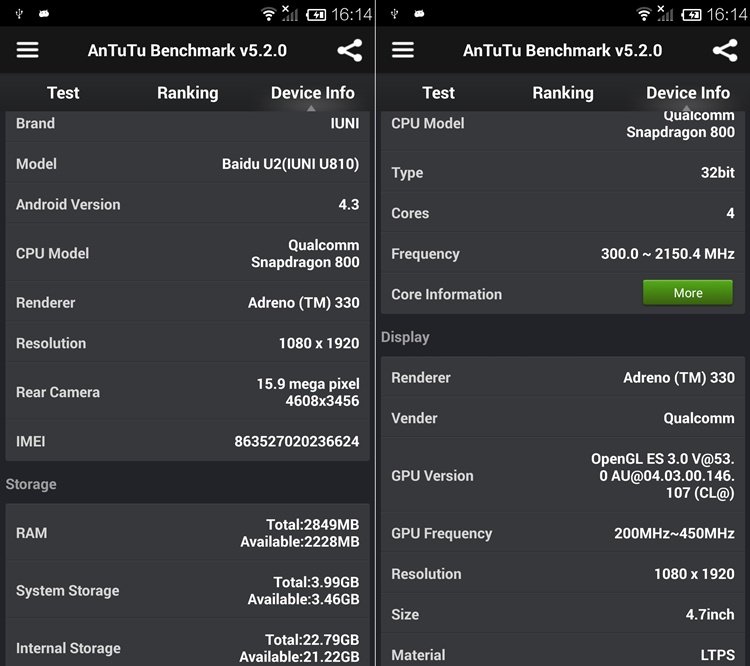Tap the IMEI number 863527020236624
The width and height of the screenshot is (750, 666).
click(297, 441)
